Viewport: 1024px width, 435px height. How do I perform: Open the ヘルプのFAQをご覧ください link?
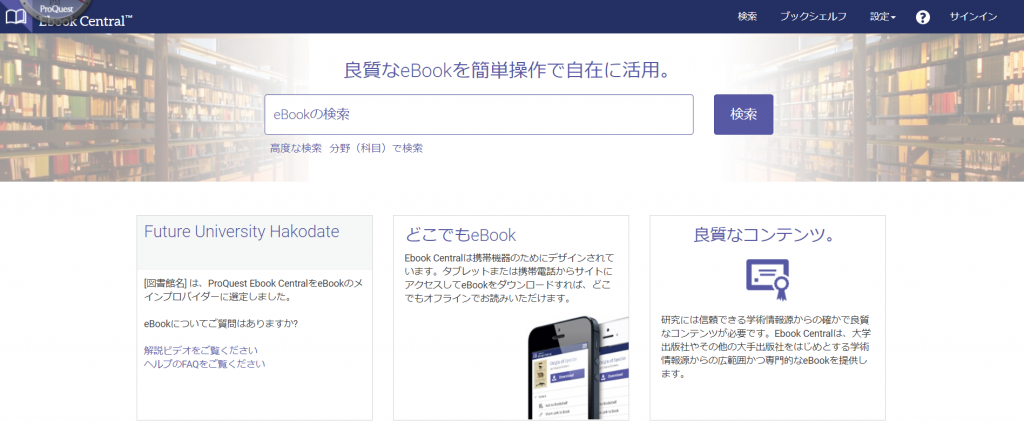[204, 364]
